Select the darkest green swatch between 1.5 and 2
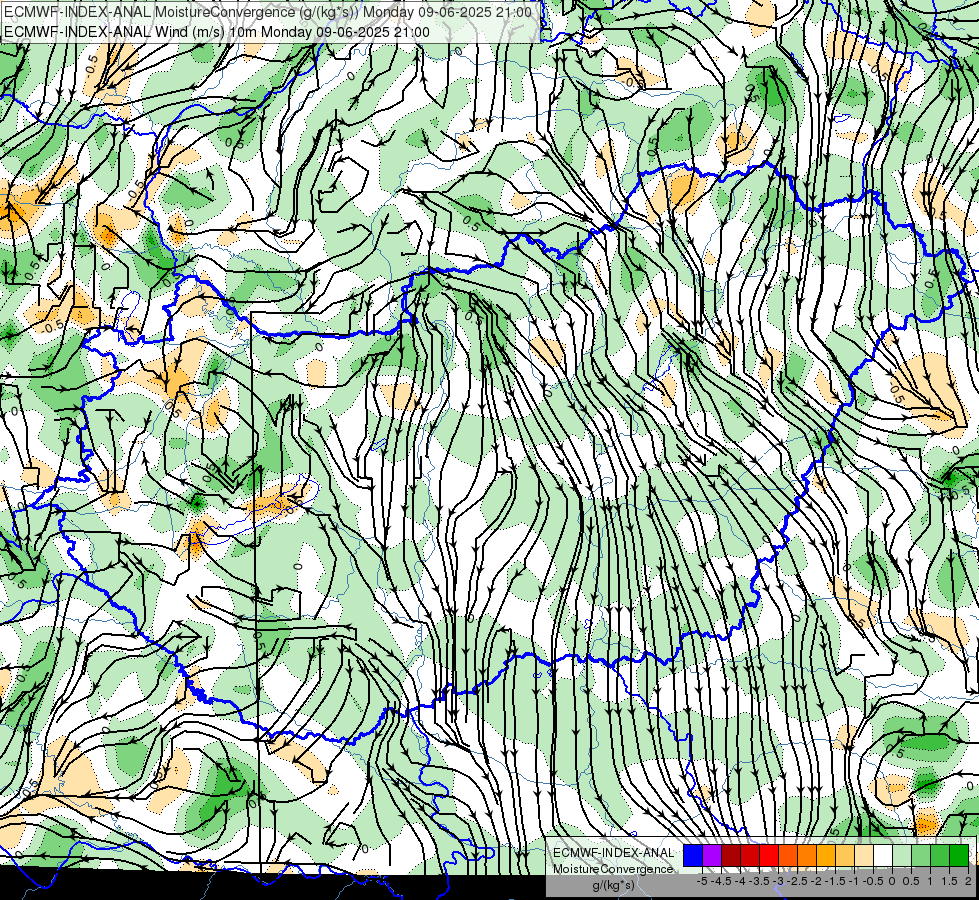Viewport: 979px width, 900px height. 959,856
